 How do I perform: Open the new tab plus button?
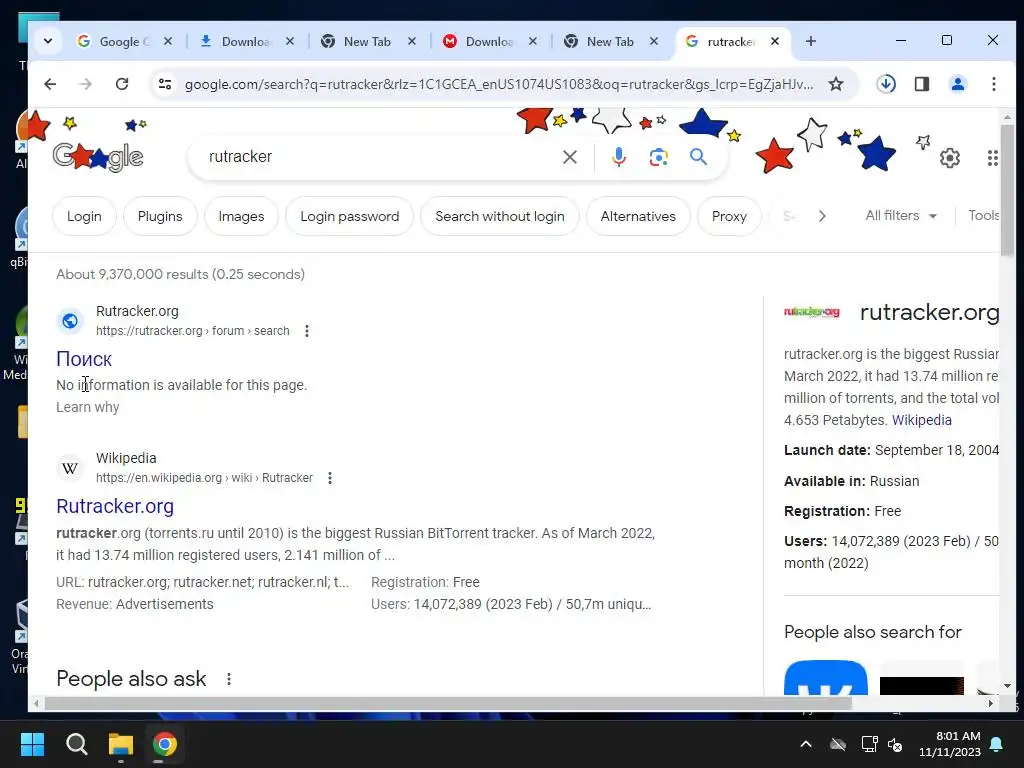point(810,41)
